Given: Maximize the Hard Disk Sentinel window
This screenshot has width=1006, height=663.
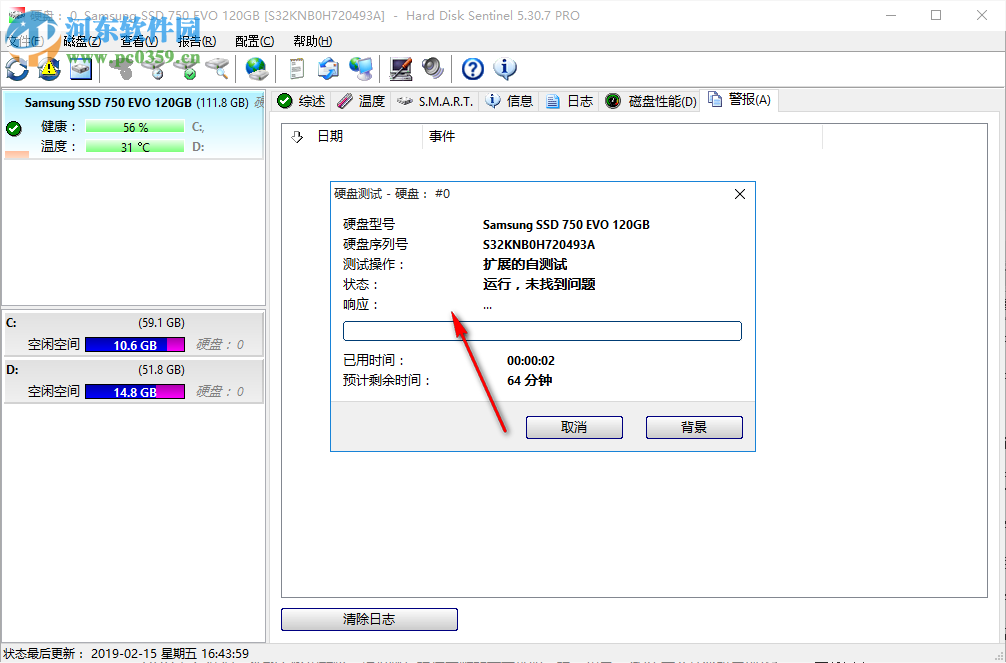Looking at the screenshot, I should [x=936, y=15].
